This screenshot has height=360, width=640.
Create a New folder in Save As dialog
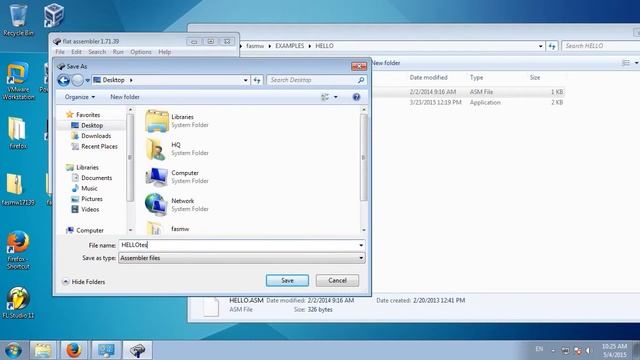tap(125, 97)
